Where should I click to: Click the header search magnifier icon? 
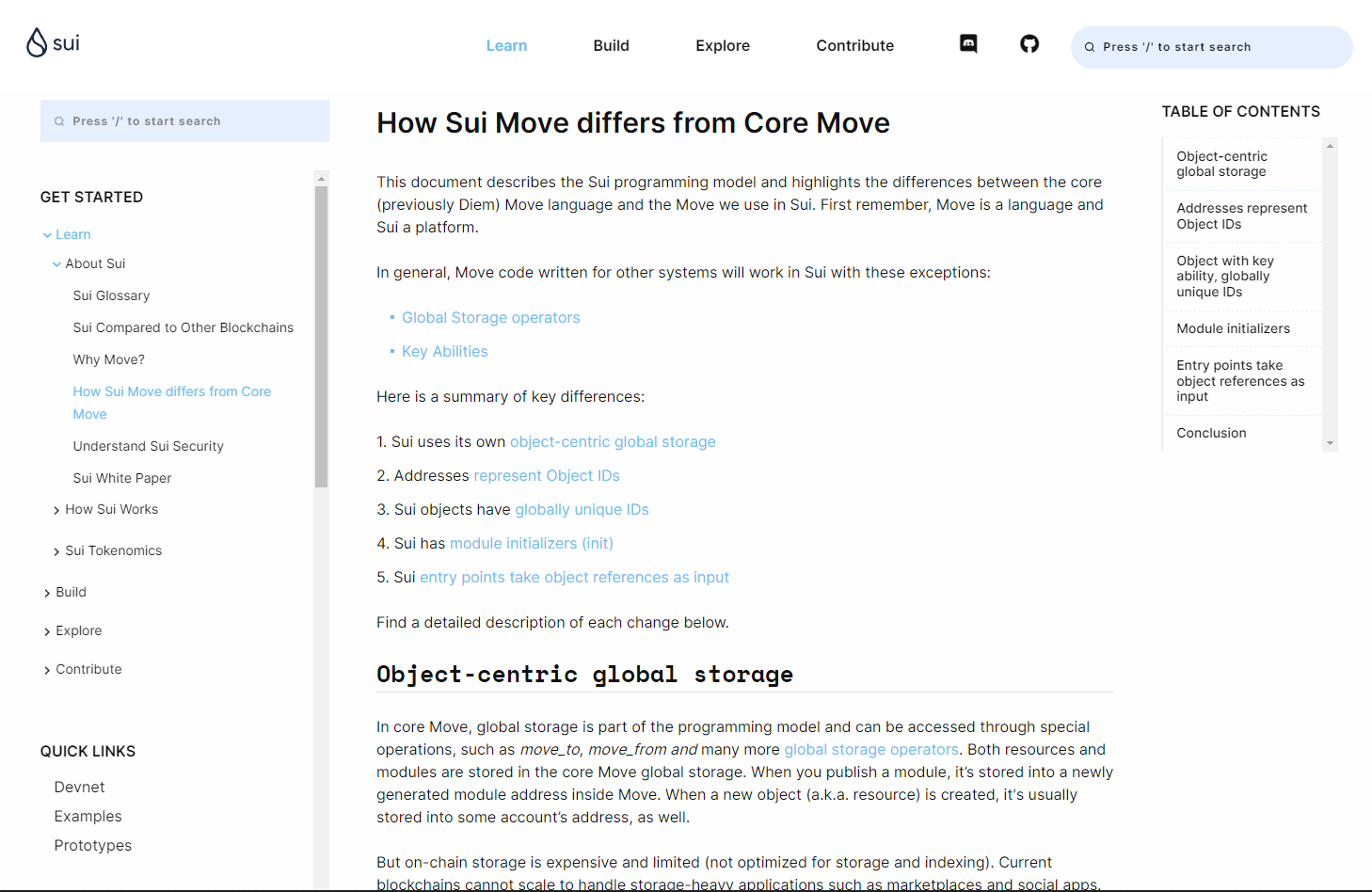pos(1090,47)
